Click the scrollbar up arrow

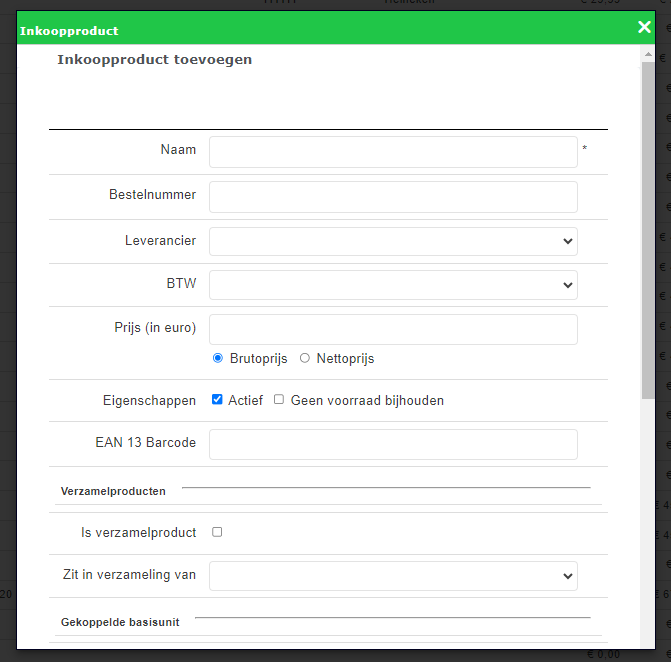(x=648, y=53)
